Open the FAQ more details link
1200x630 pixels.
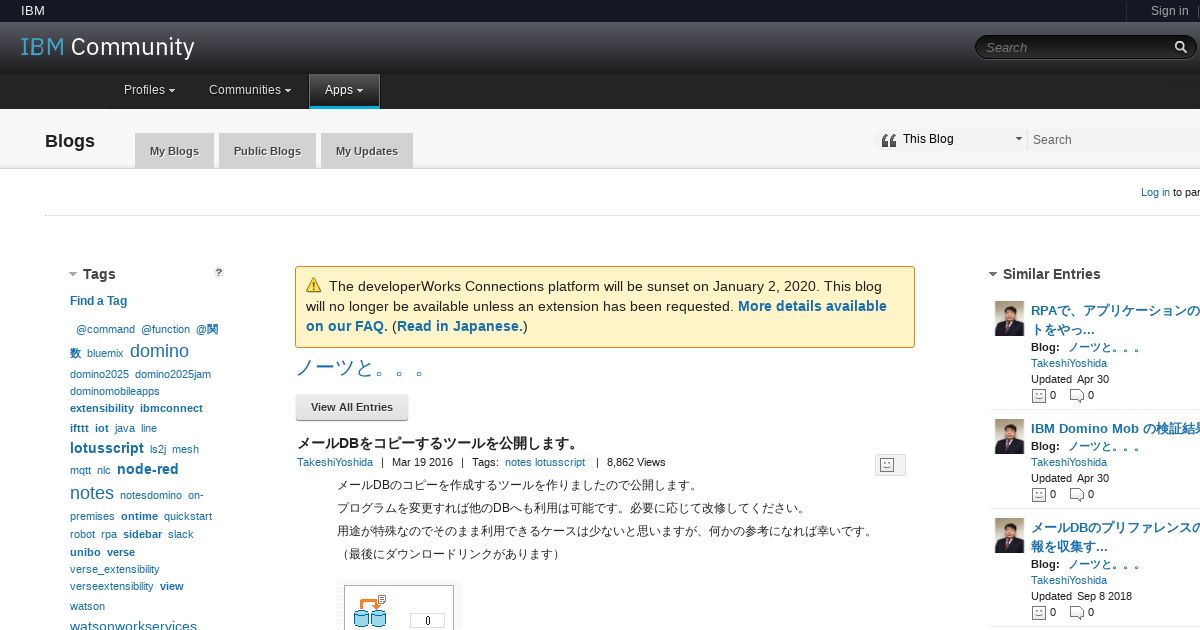tap(596, 316)
